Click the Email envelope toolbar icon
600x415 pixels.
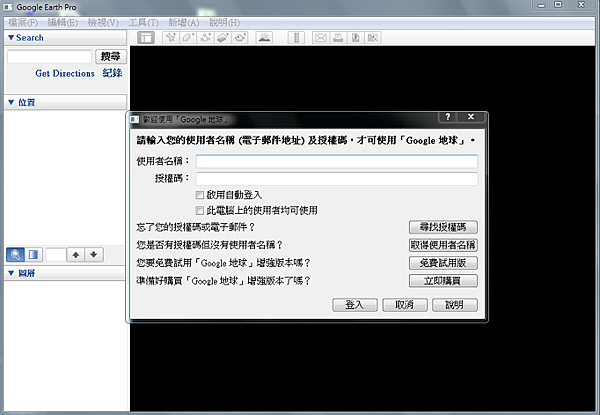click(x=321, y=38)
